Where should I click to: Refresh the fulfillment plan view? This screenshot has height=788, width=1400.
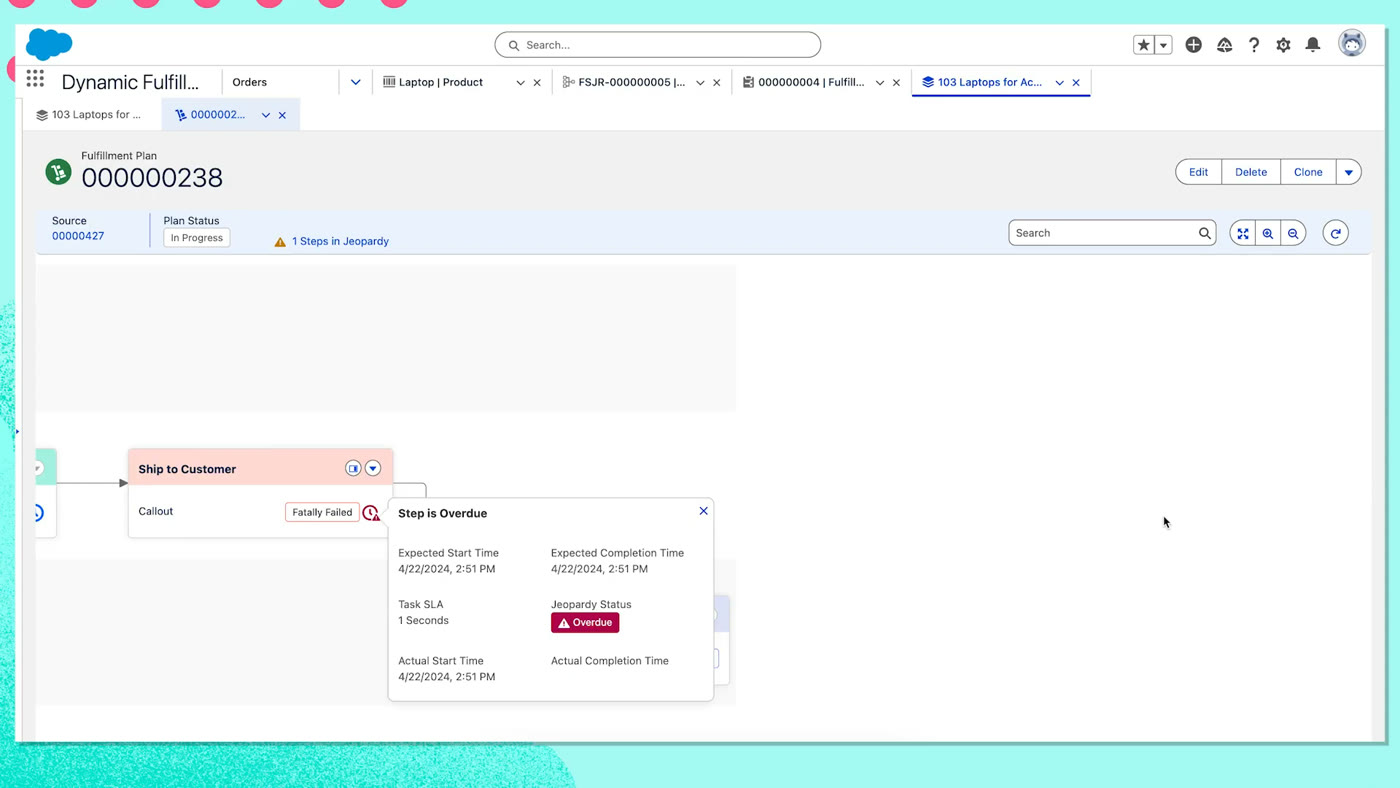1336,233
